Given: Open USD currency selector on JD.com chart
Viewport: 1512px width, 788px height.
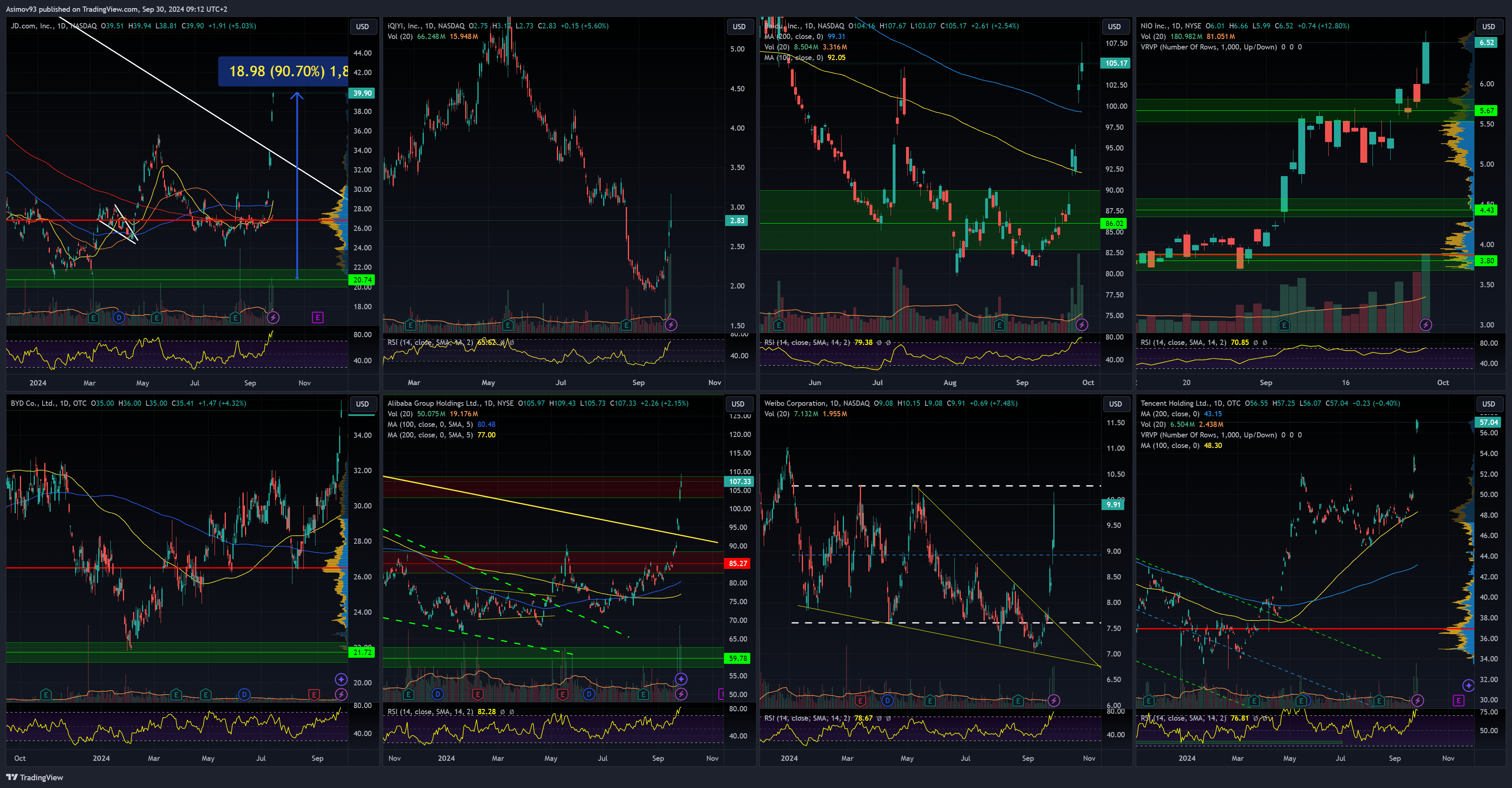Looking at the screenshot, I should point(363,26).
